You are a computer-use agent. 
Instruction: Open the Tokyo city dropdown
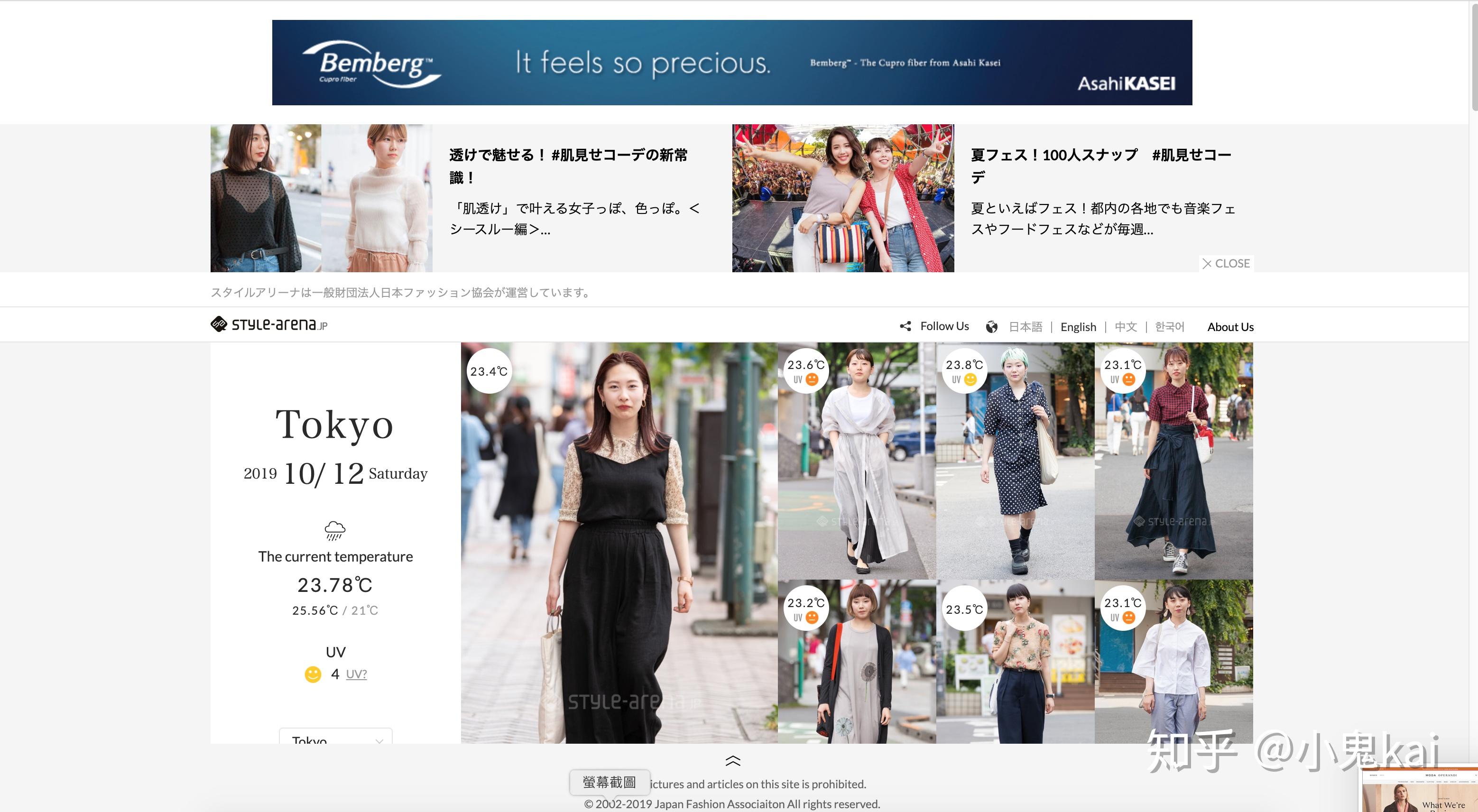pos(336,737)
